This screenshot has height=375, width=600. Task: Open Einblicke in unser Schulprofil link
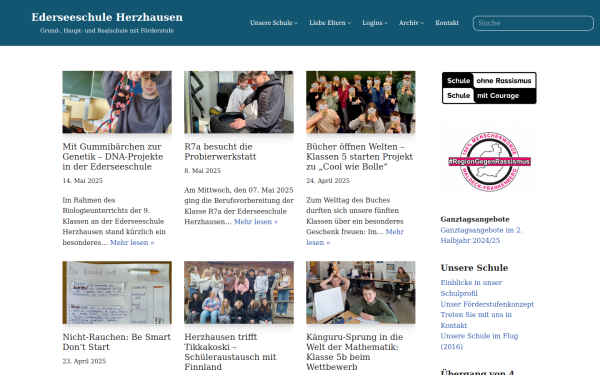click(471, 288)
